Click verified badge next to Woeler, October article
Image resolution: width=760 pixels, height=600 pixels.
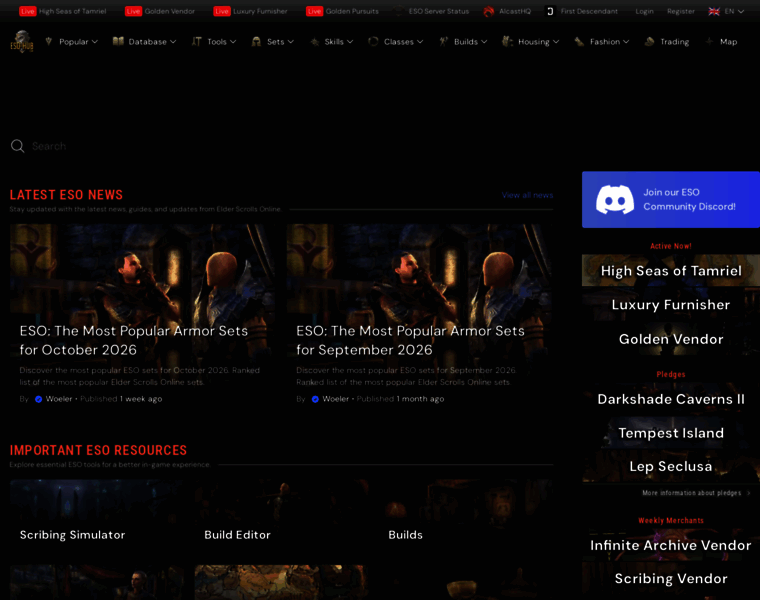pyautogui.click(x=38, y=399)
